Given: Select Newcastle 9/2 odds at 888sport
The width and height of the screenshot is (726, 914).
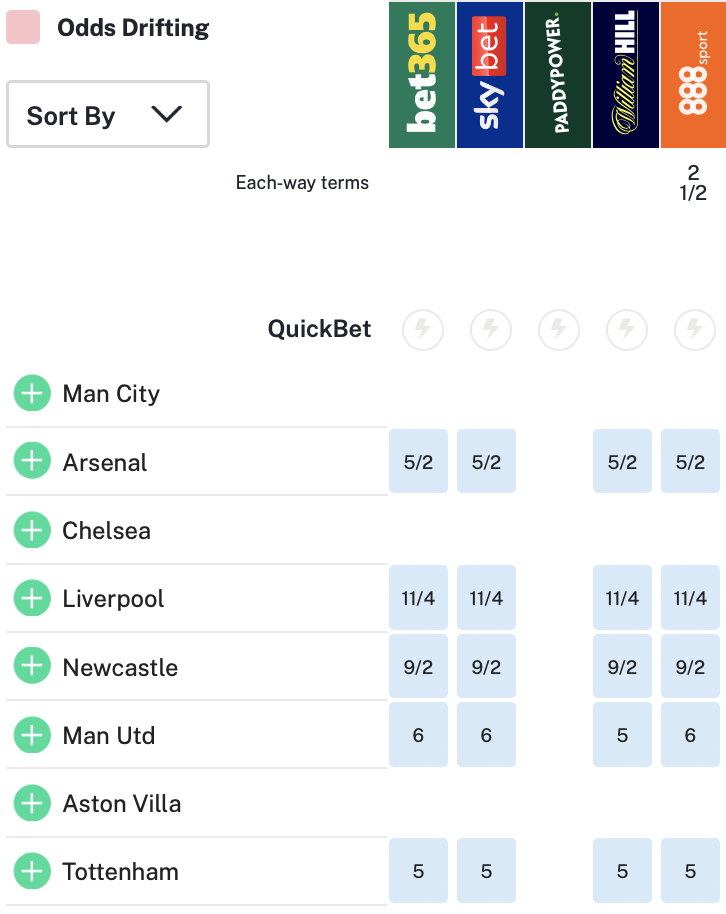Looking at the screenshot, I should tap(690, 667).
